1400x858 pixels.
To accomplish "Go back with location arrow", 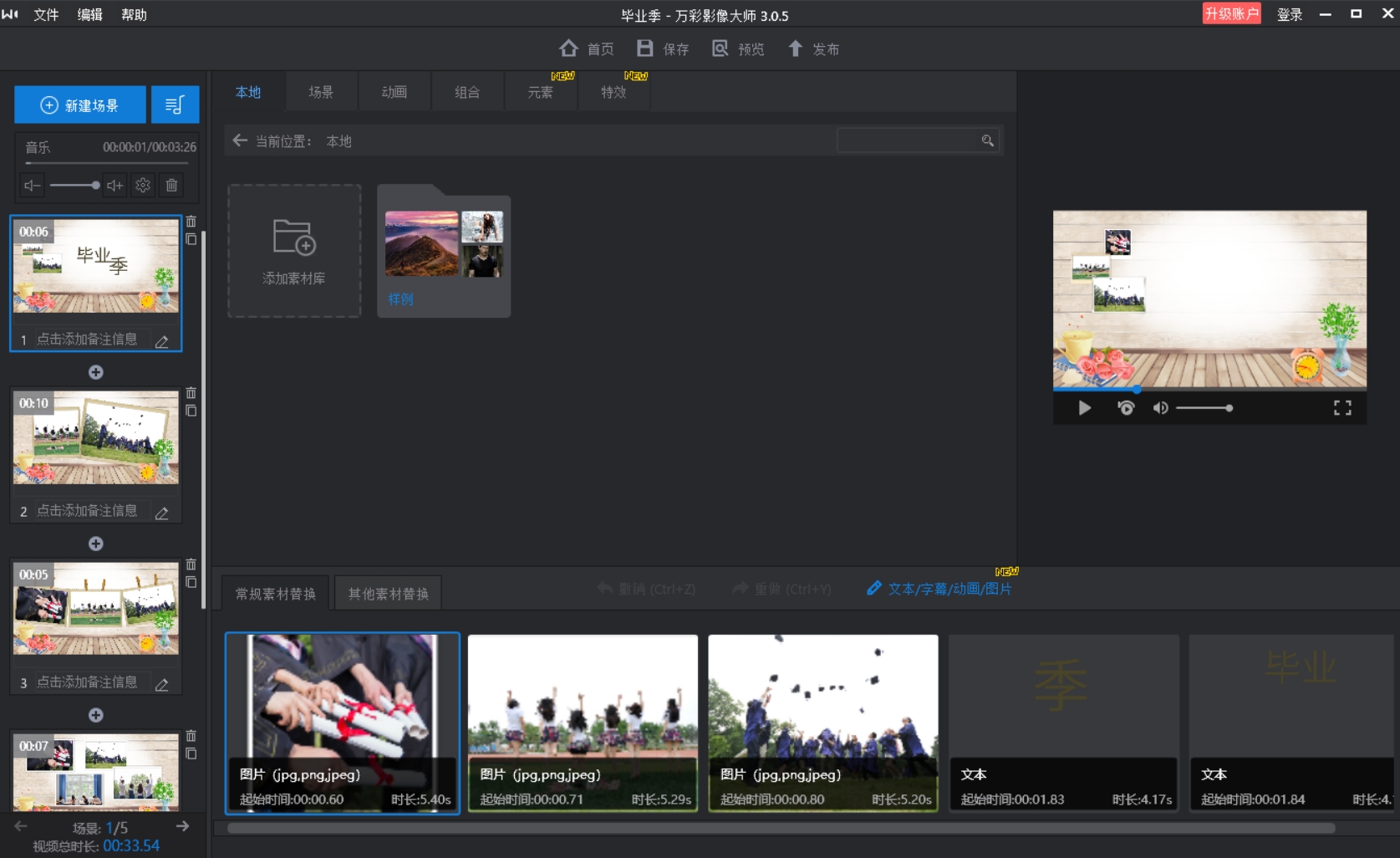I will click(240, 140).
